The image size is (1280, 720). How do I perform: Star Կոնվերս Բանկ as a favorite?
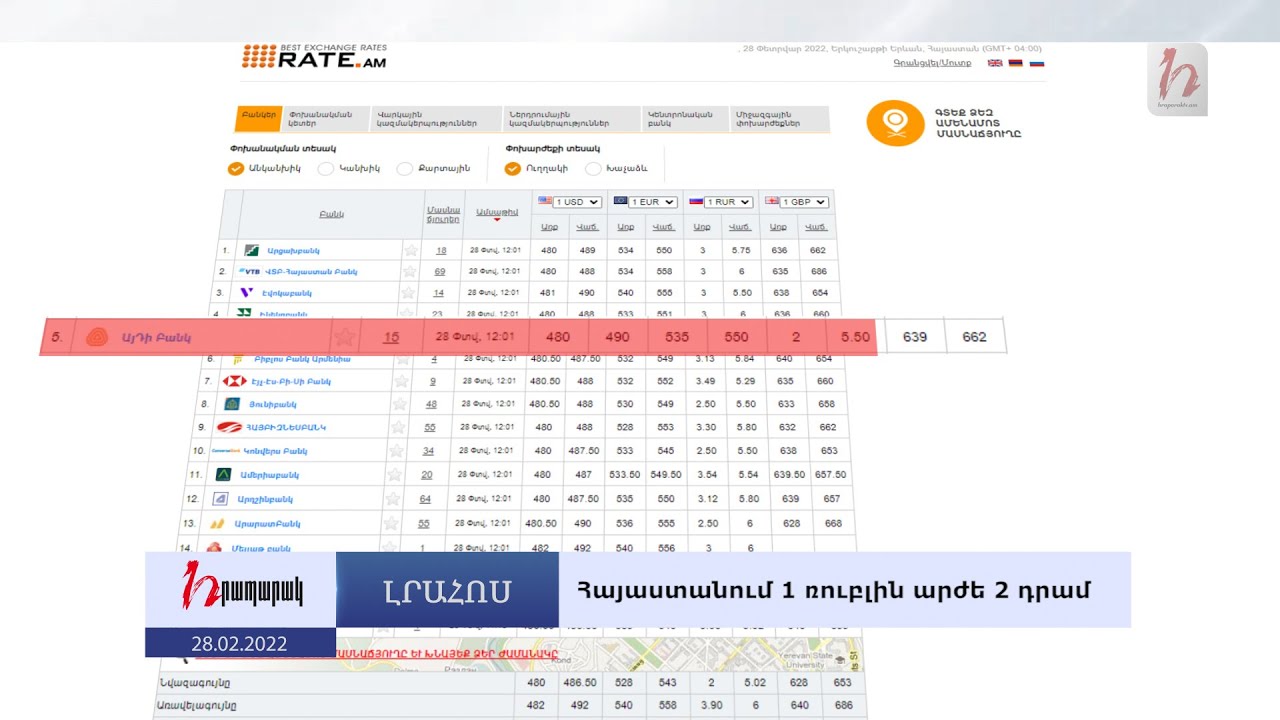point(396,451)
